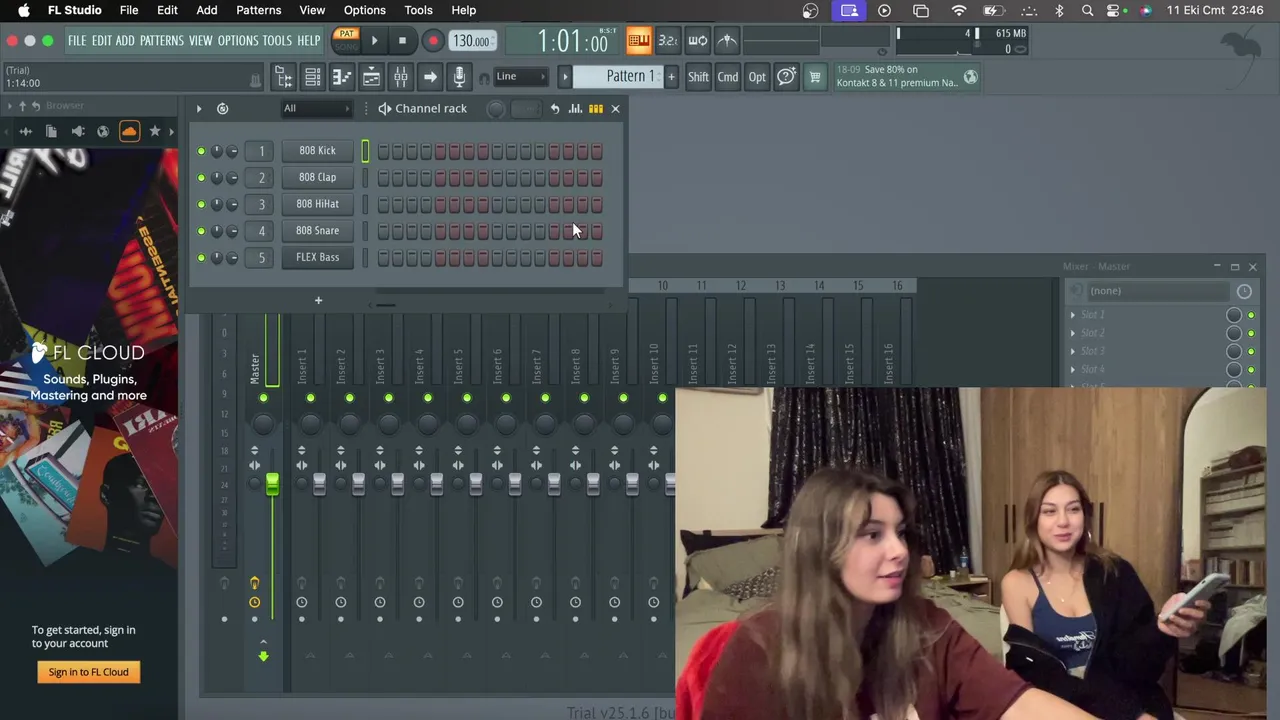The width and height of the screenshot is (1280, 720).
Task: Open the shopping cart icon
Action: pos(815,77)
